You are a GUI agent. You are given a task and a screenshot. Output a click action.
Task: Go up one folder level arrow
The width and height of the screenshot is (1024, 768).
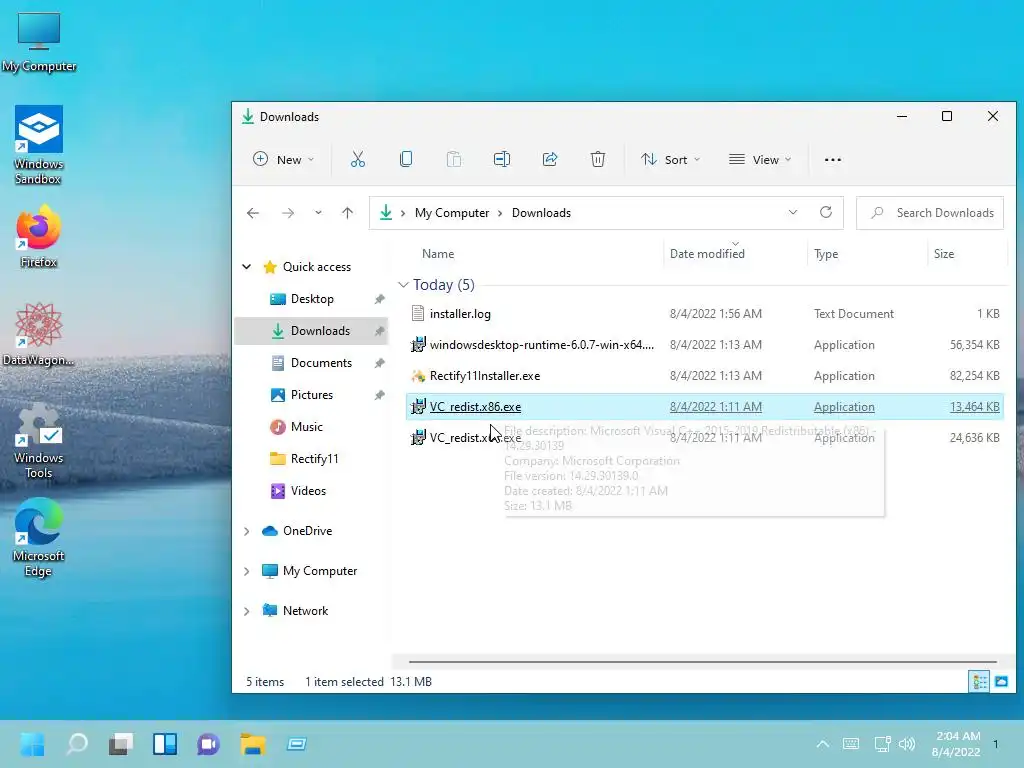[x=347, y=213]
